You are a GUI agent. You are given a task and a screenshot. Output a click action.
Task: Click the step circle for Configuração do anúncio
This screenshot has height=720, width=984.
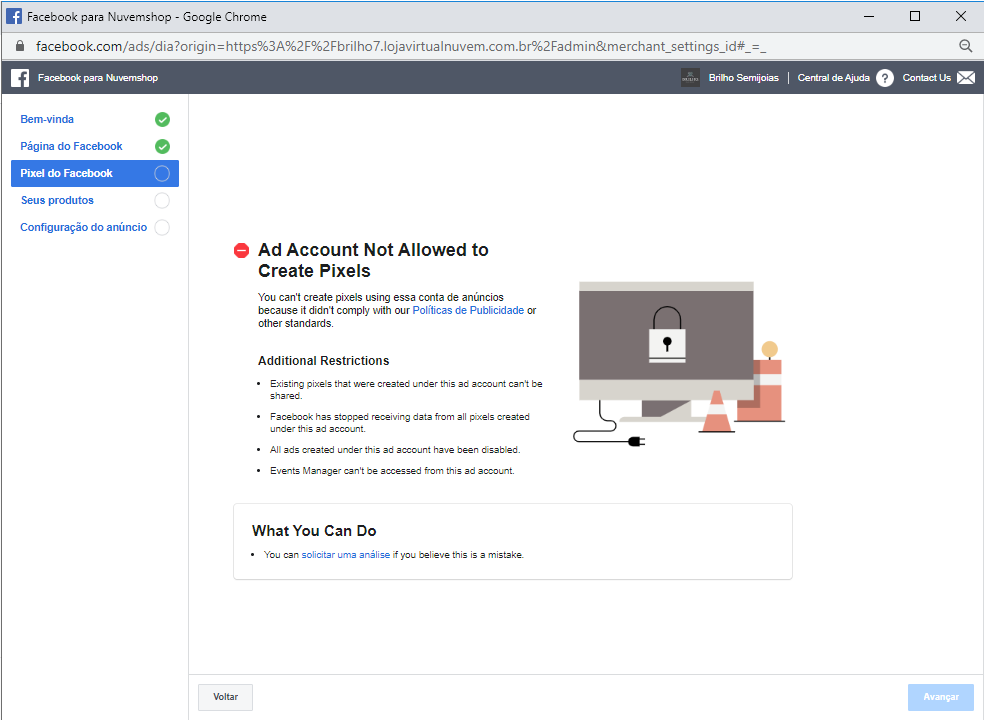tap(162, 227)
